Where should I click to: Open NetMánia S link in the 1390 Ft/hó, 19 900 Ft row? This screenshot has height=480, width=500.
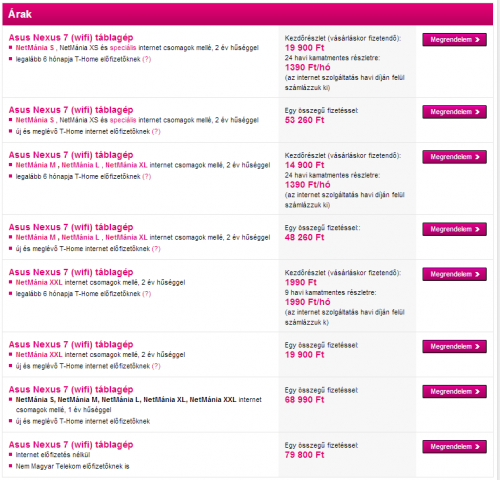tap(35, 48)
